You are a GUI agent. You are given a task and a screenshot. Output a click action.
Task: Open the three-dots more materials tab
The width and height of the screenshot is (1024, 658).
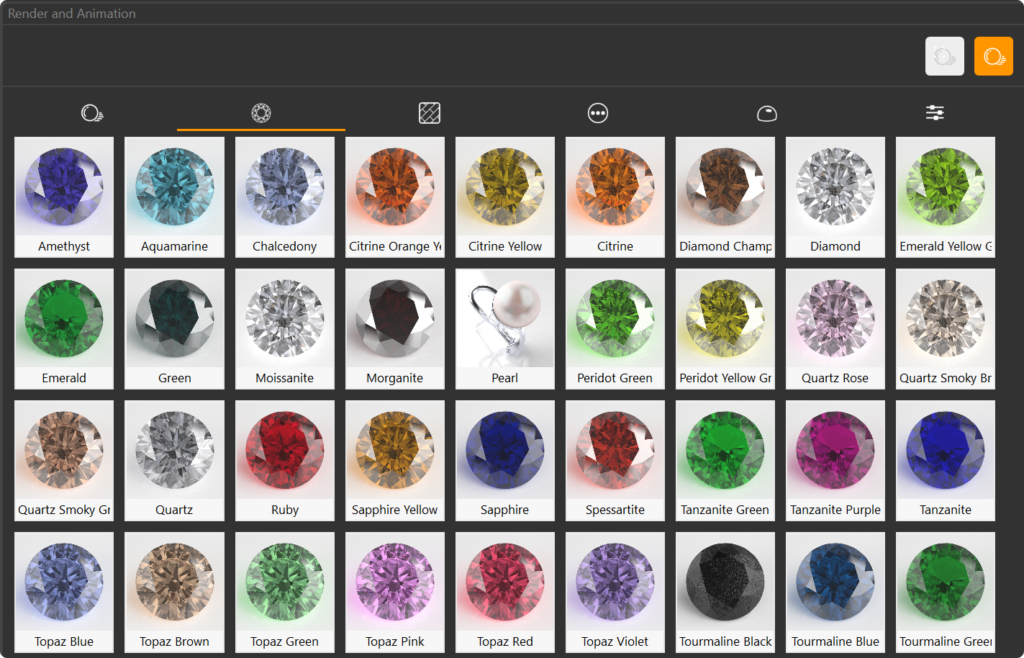[x=598, y=113]
